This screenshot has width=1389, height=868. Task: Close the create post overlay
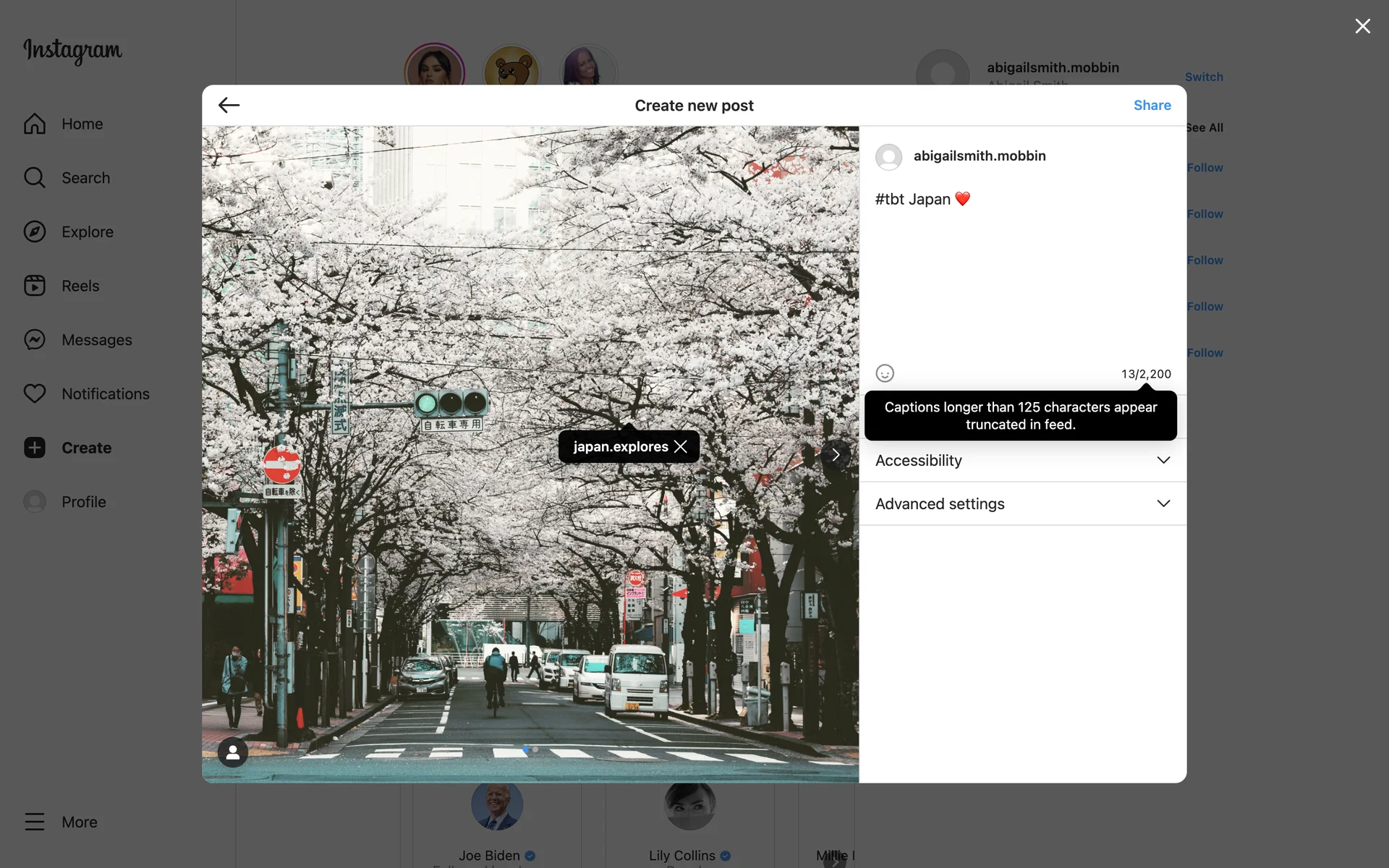coord(1362,27)
